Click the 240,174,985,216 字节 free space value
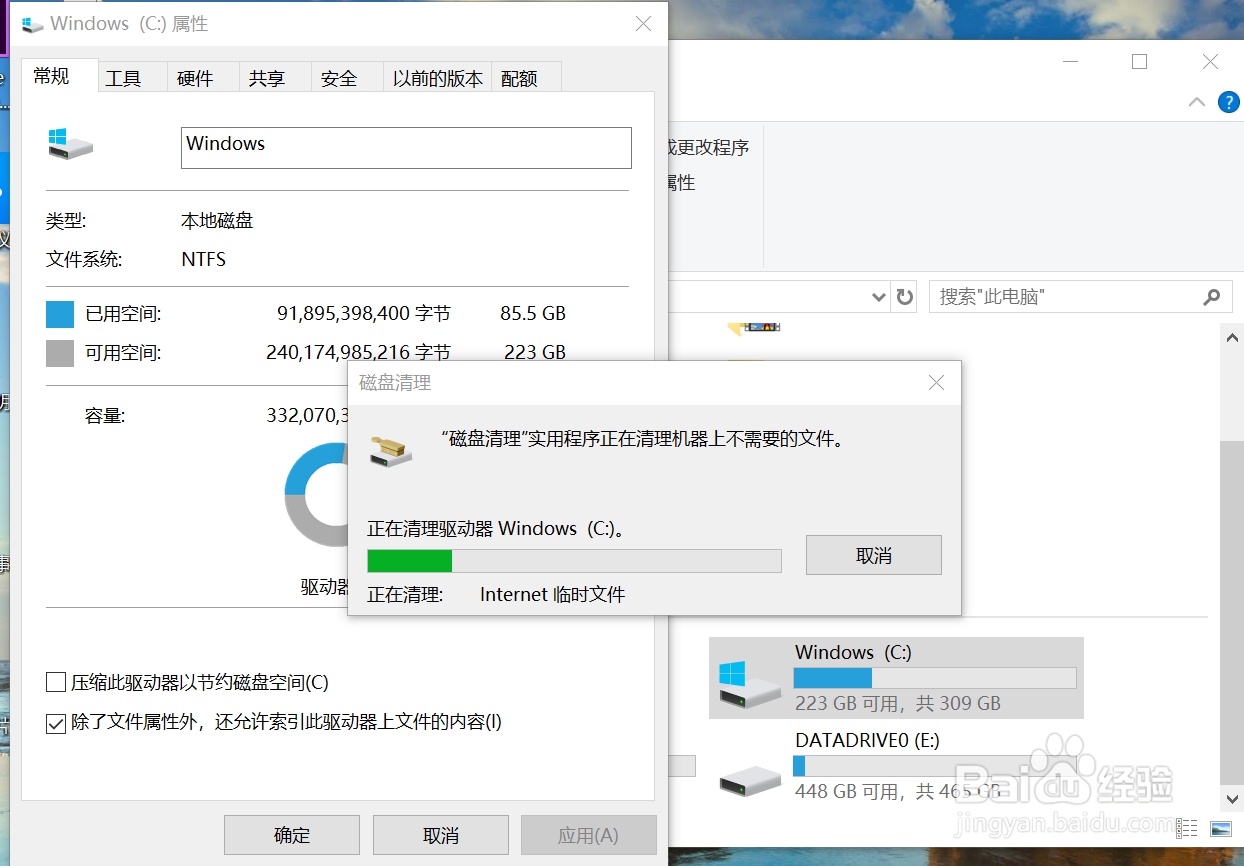 point(359,352)
